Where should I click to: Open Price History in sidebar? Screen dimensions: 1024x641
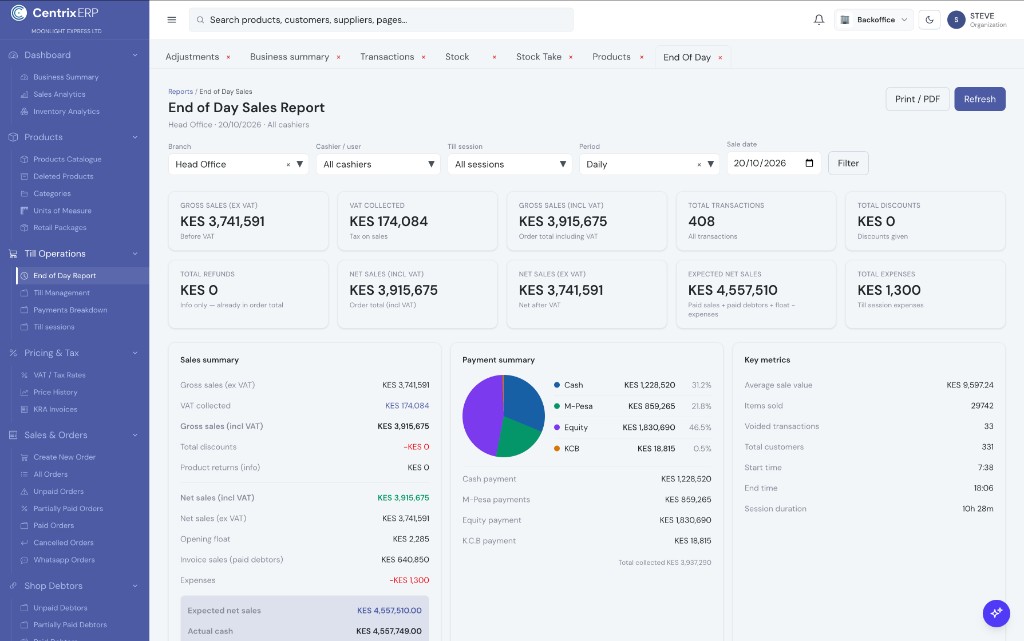click(56, 392)
